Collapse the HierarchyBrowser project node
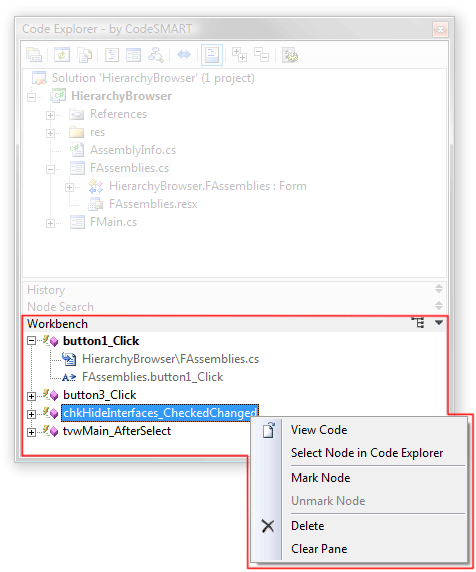 pyautogui.click(x=32, y=97)
